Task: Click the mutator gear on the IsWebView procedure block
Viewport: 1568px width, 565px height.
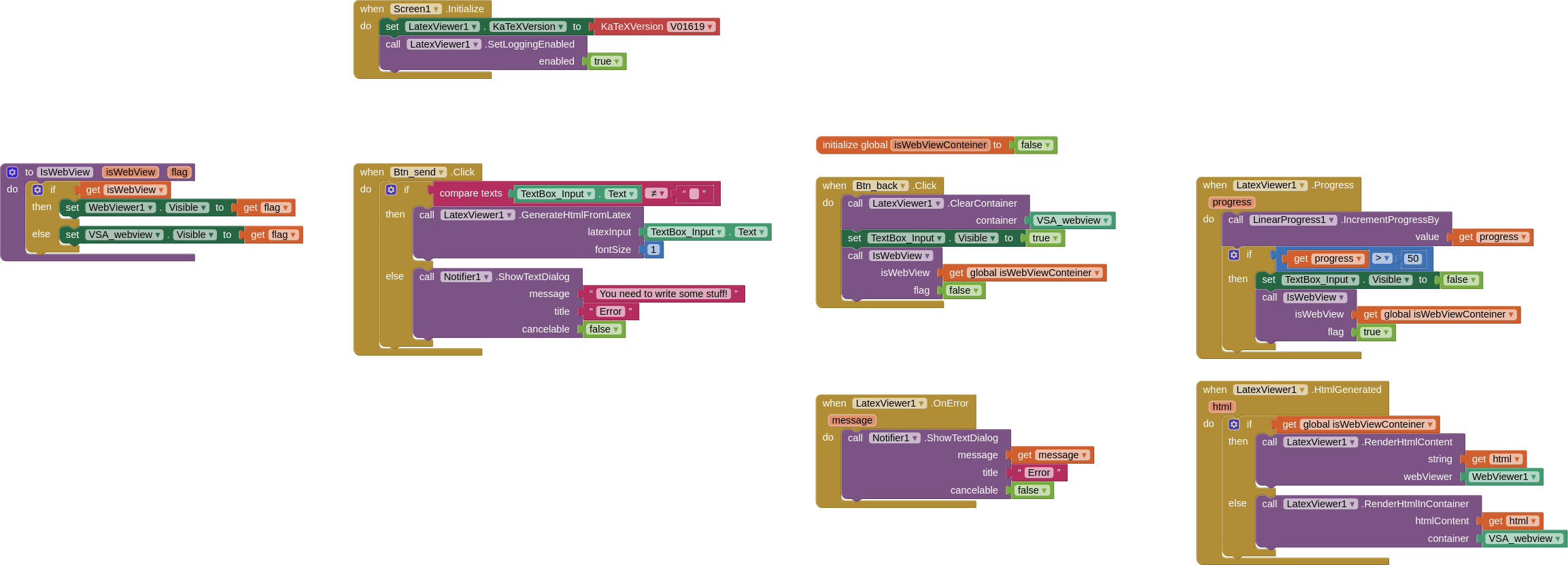Action: 12,172
